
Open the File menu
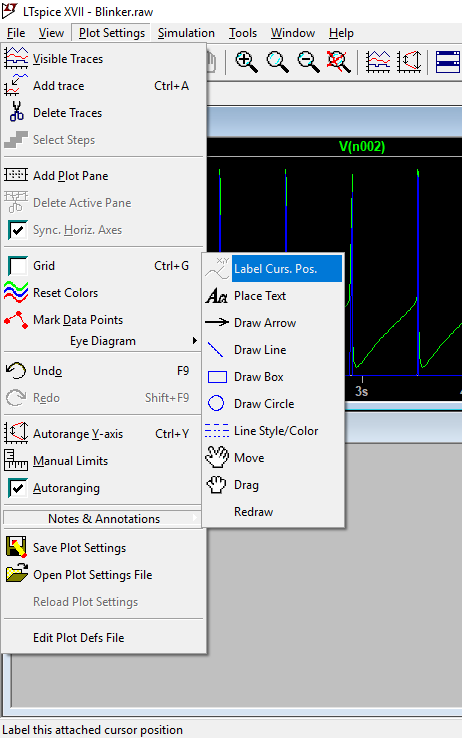16,33
